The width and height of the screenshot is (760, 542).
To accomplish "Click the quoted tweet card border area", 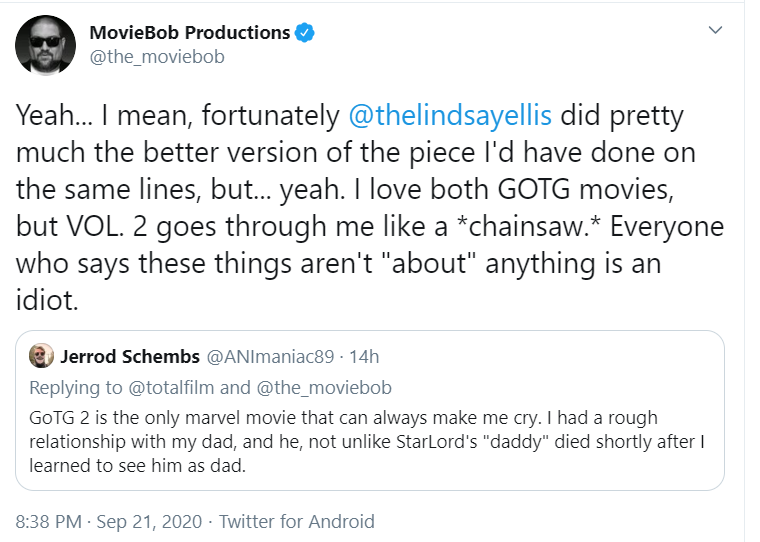I will [370, 410].
